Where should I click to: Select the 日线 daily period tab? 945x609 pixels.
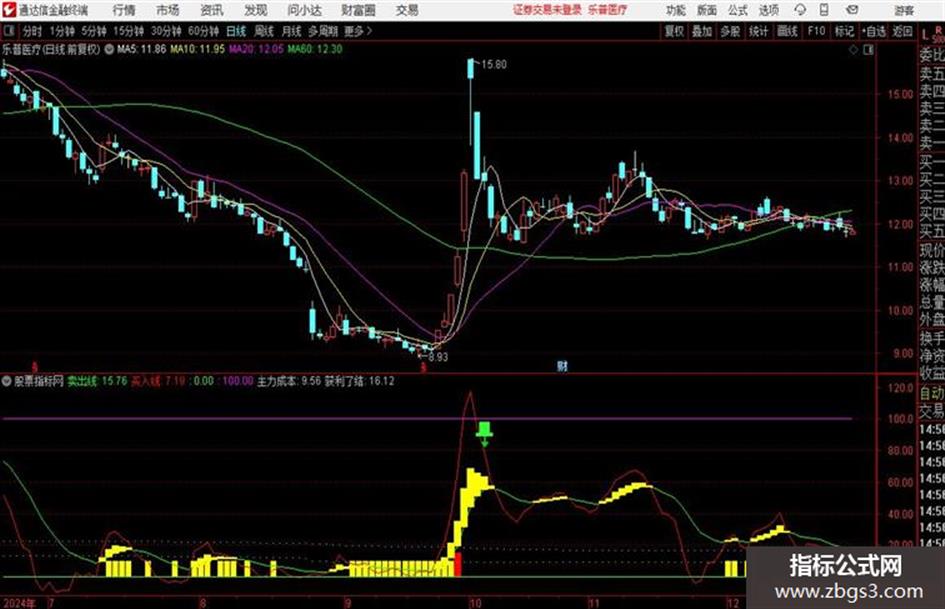(x=236, y=31)
